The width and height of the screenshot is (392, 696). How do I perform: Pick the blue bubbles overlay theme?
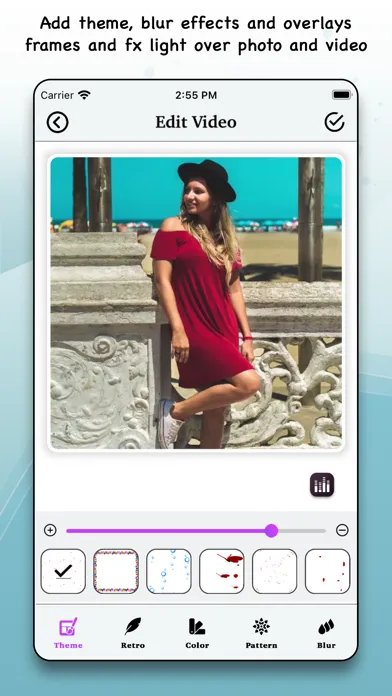coord(169,571)
